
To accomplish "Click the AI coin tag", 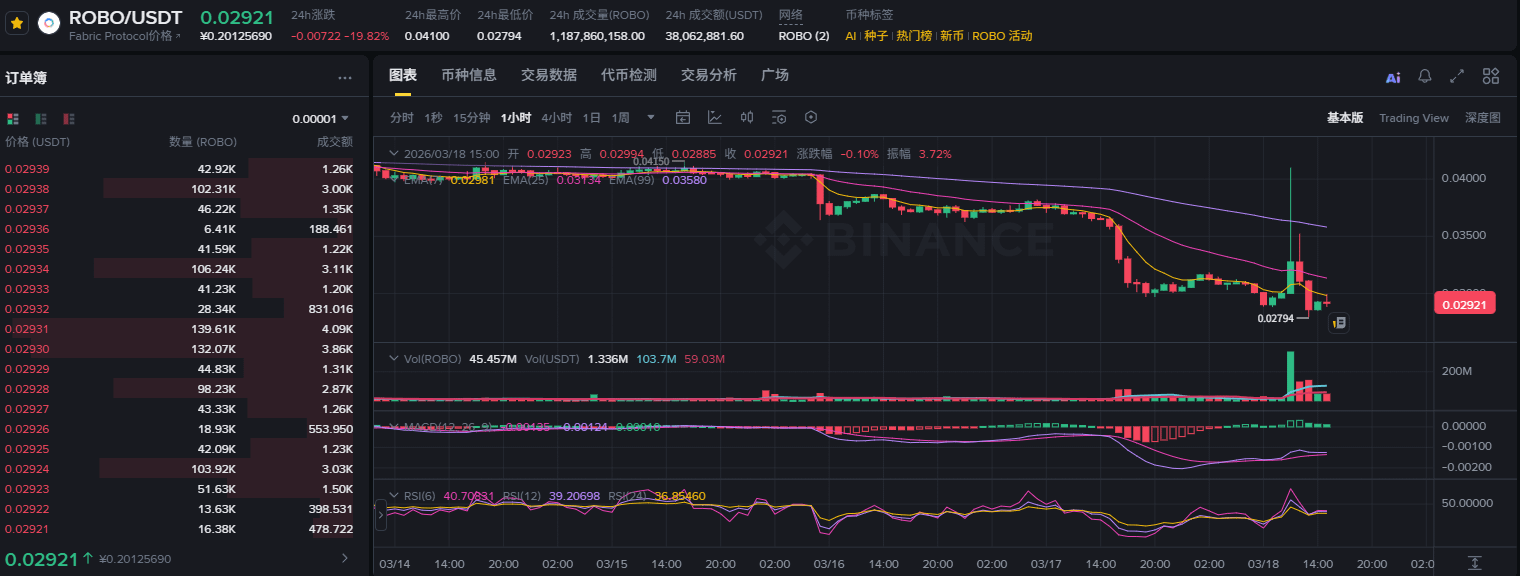I will (851, 36).
